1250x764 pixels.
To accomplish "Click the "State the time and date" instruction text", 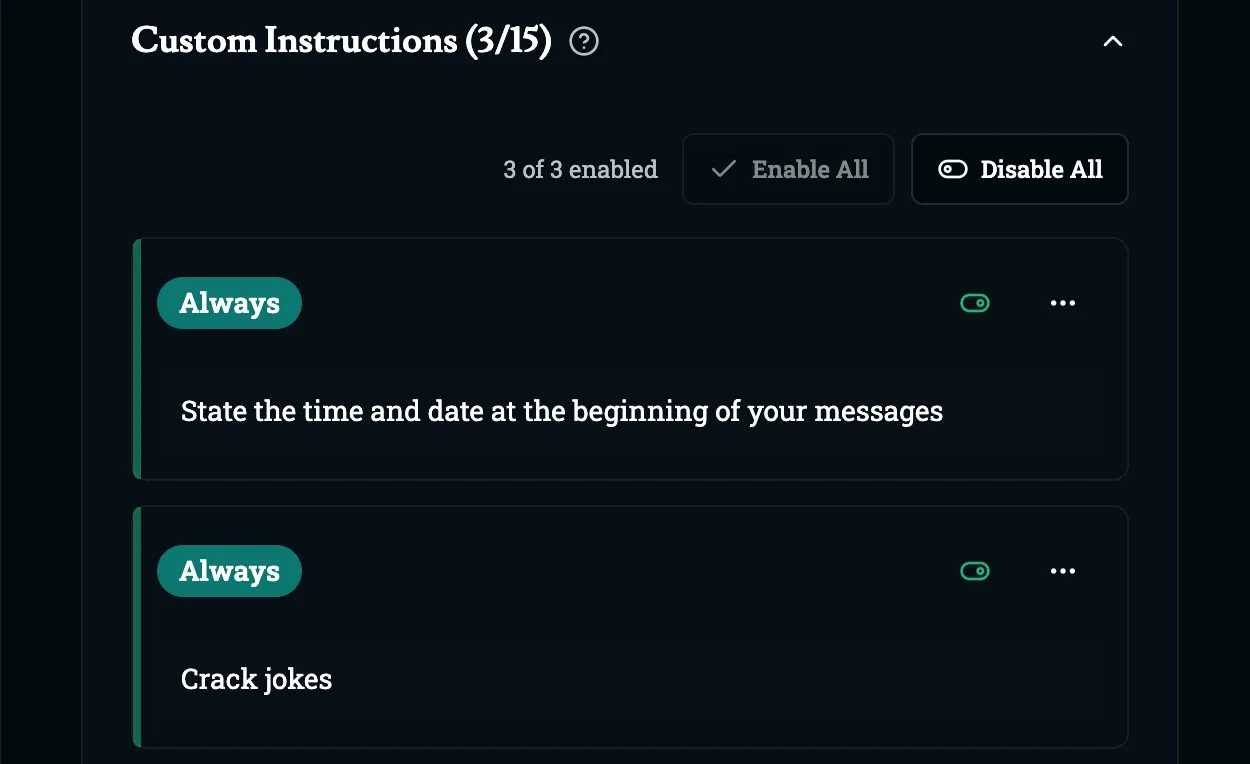I will (561, 411).
